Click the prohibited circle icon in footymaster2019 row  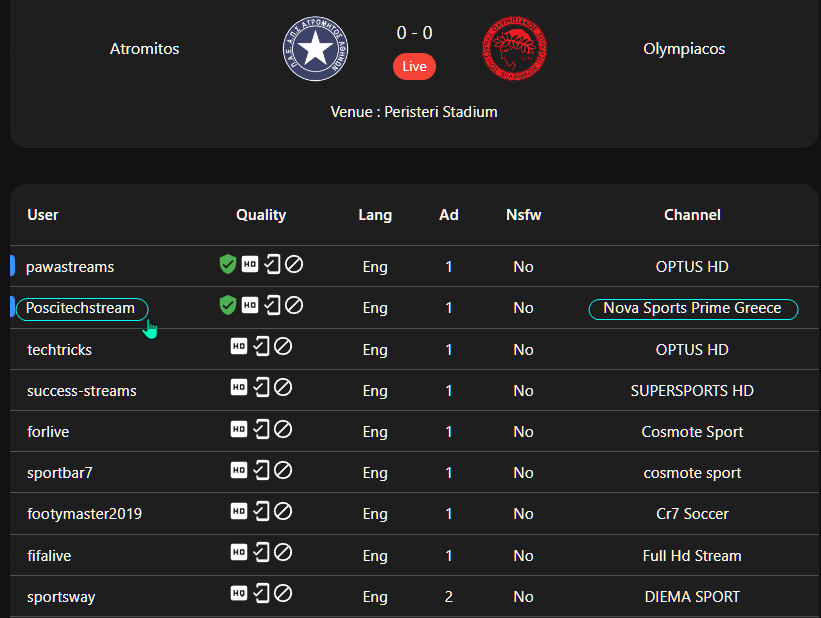click(283, 511)
